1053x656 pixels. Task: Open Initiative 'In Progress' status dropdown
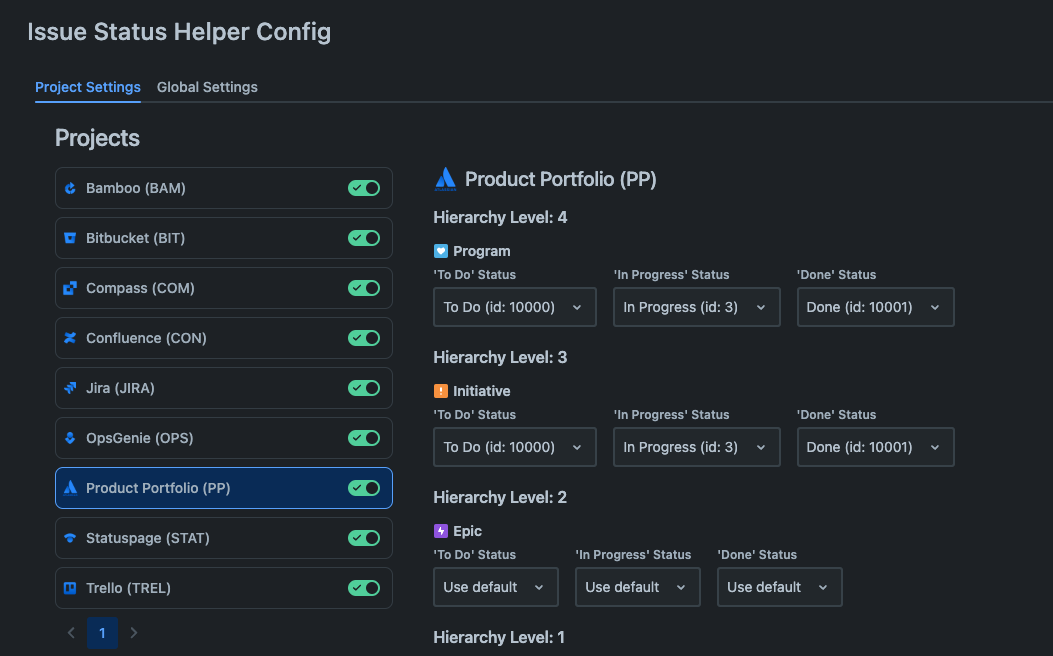coord(696,447)
